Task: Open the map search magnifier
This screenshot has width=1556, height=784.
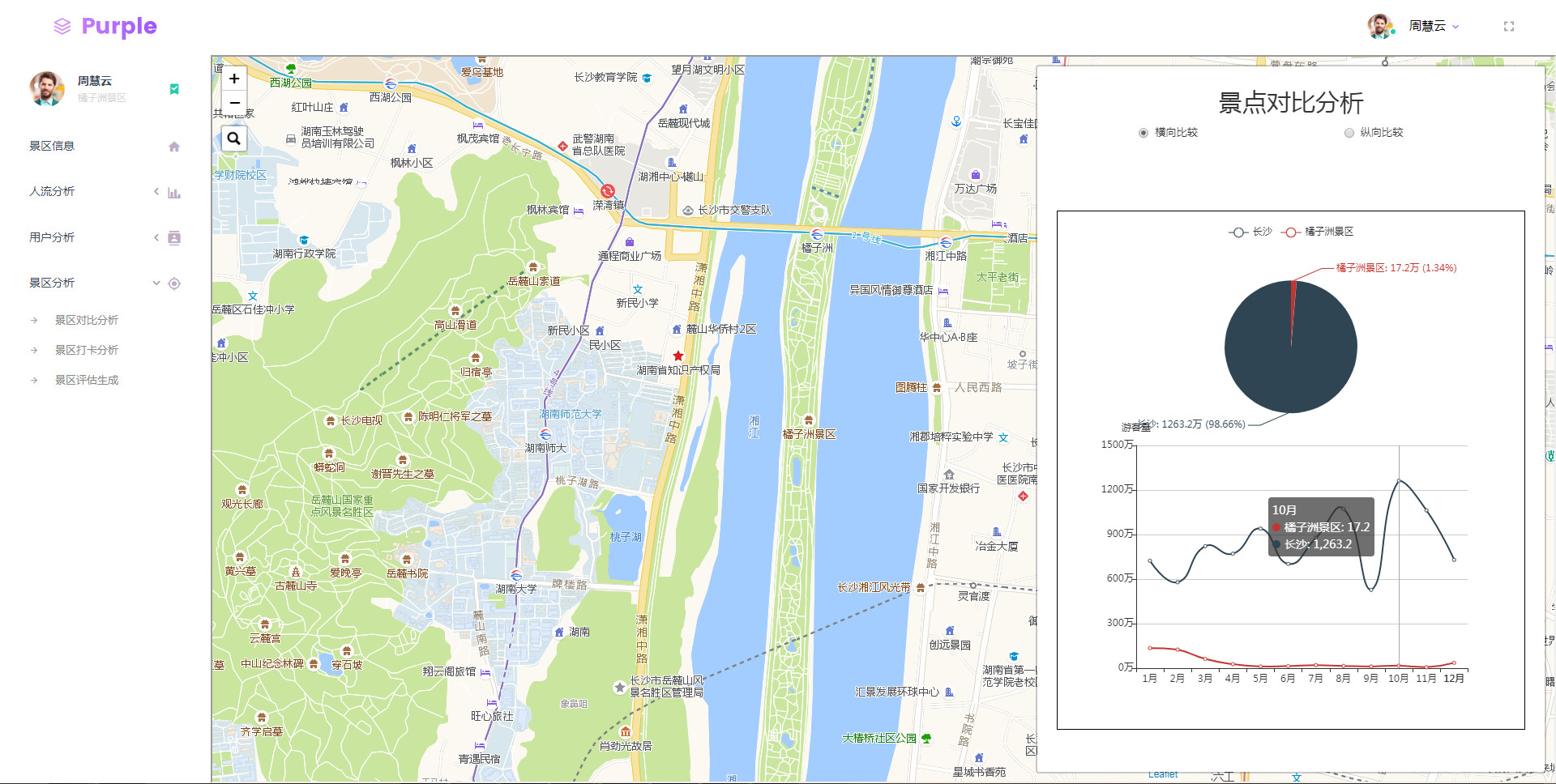Action: pyautogui.click(x=234, y=138)
